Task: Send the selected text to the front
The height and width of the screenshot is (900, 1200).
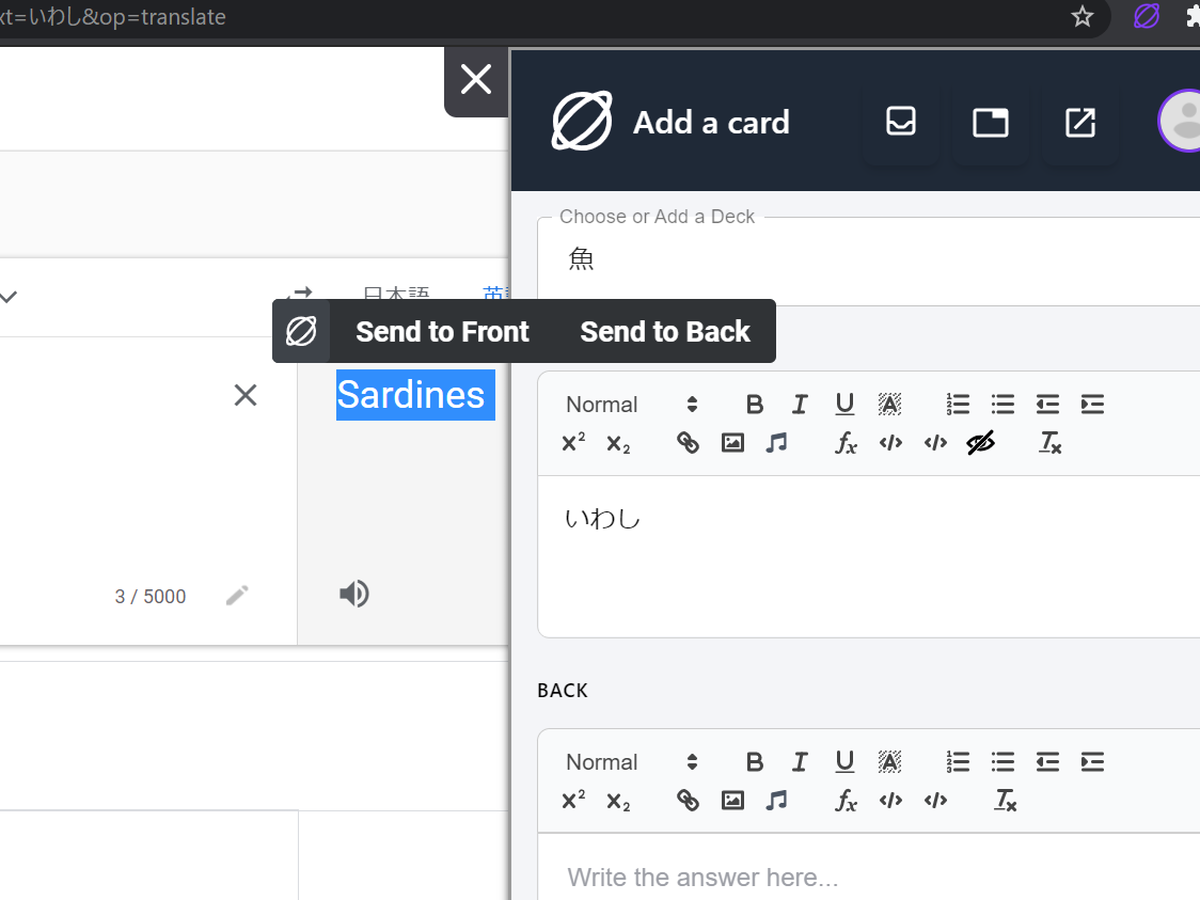Action: pyautogui.click(x=442, y=331)
